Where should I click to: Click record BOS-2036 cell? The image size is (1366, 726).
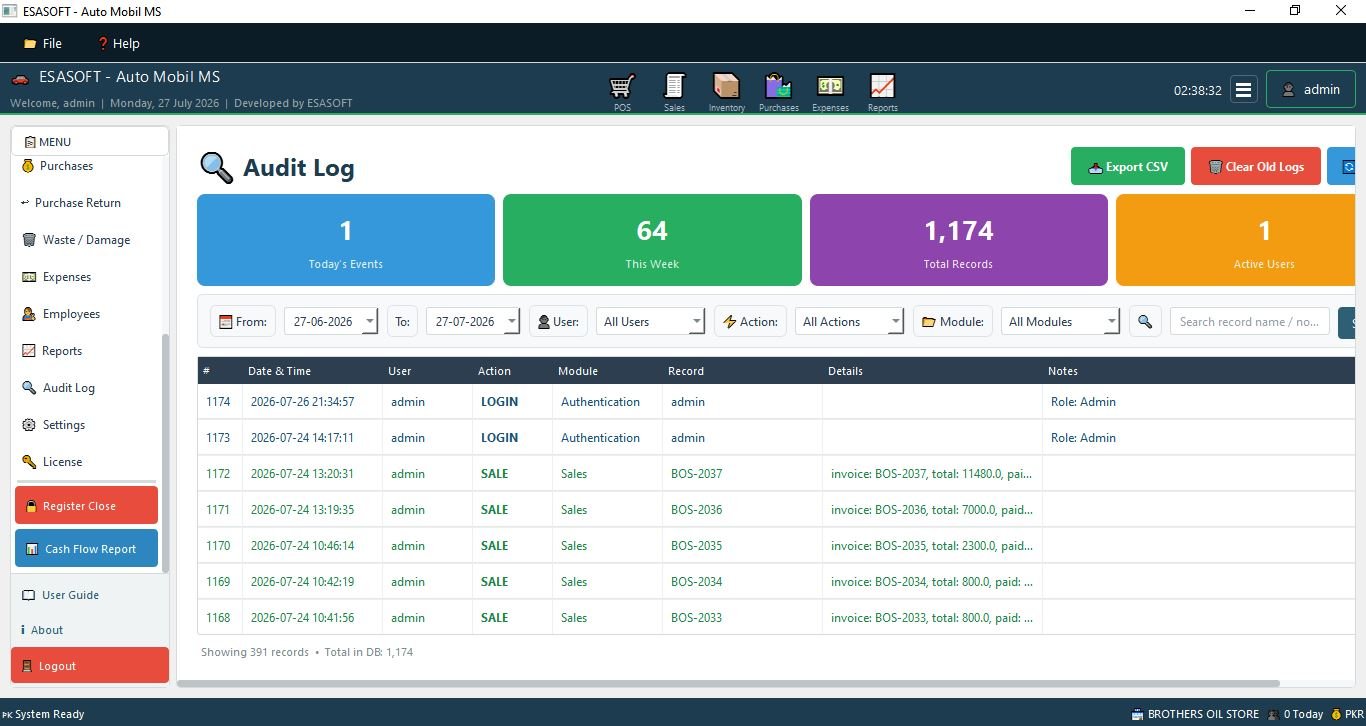742,509
